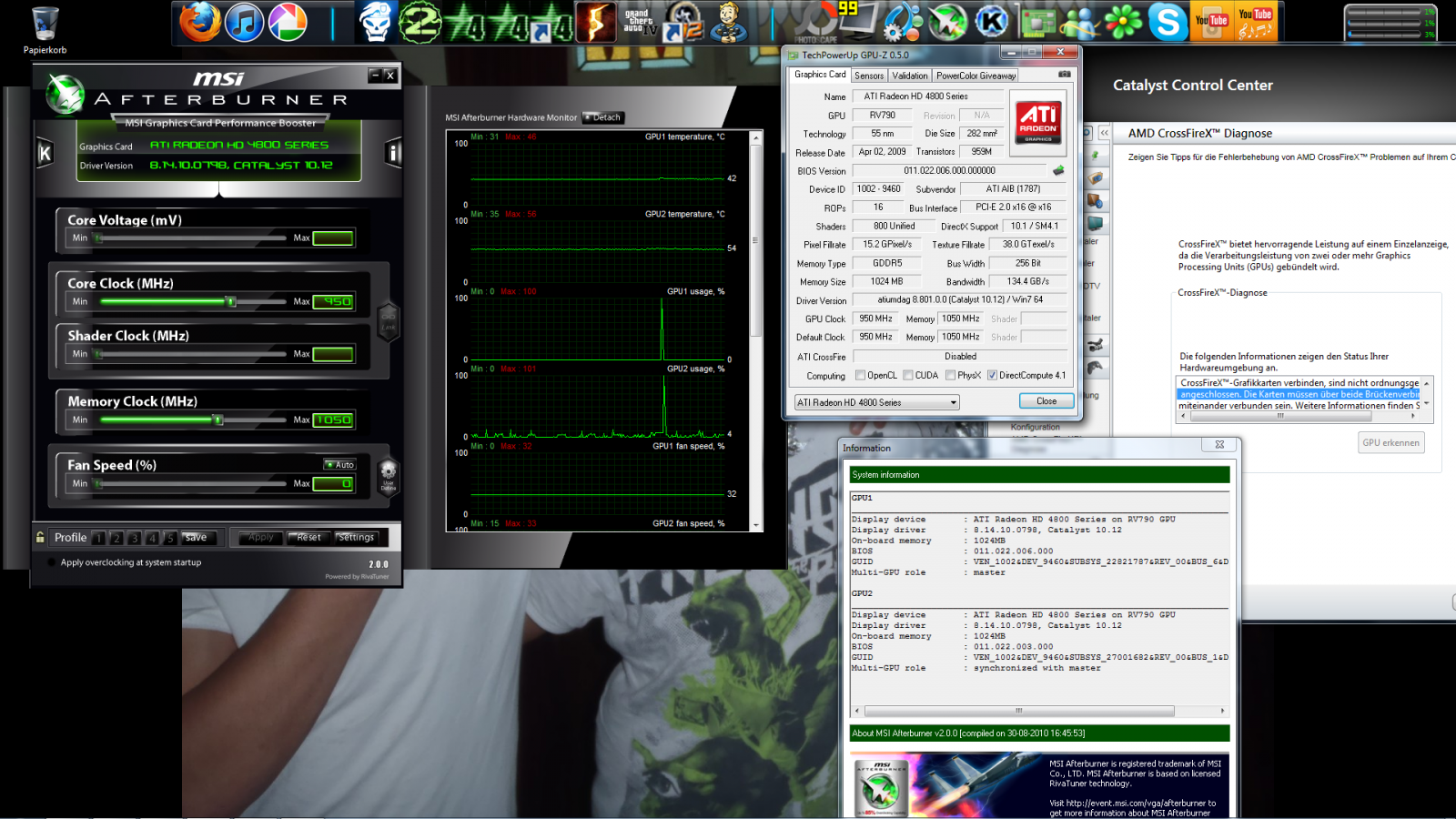Launch the Black Ops skull icon in dock
1456x819 pixels.
(x=376, y=22)
